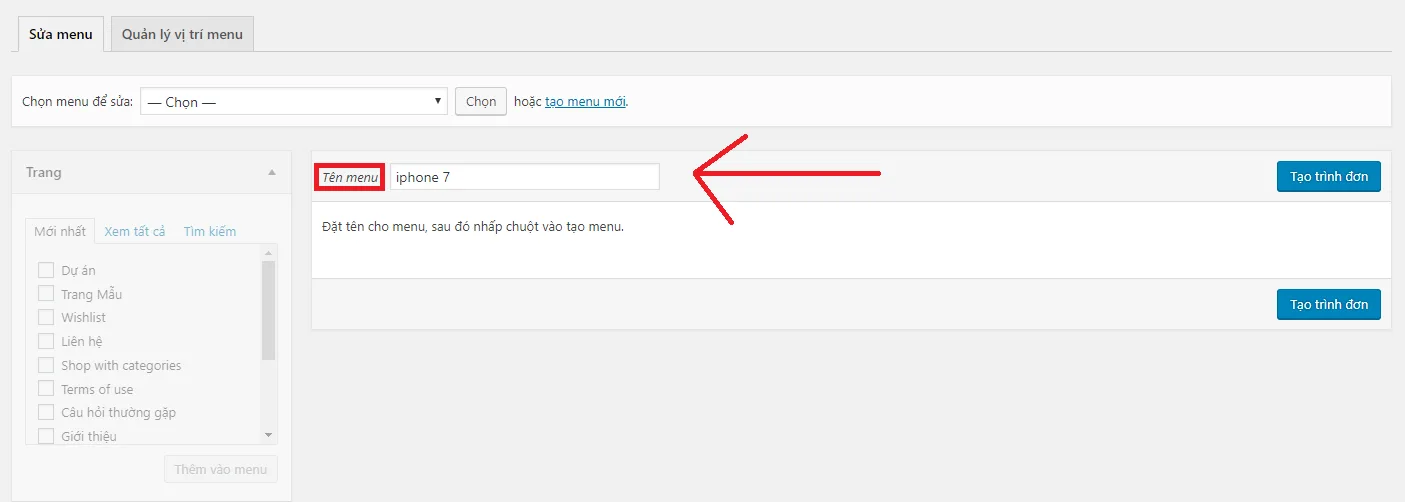This screenshot has height=502, width=1405.
Task: Click the Tên menu label
Action: pos(350,177)
